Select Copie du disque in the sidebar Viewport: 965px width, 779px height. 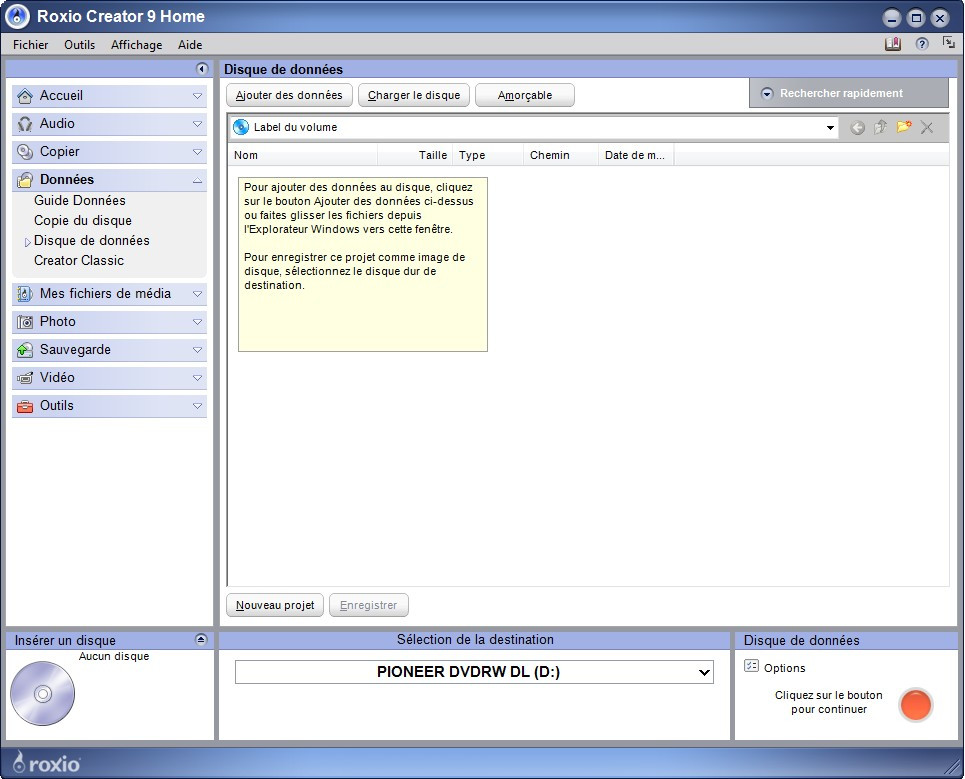click(x=83, y=220)
